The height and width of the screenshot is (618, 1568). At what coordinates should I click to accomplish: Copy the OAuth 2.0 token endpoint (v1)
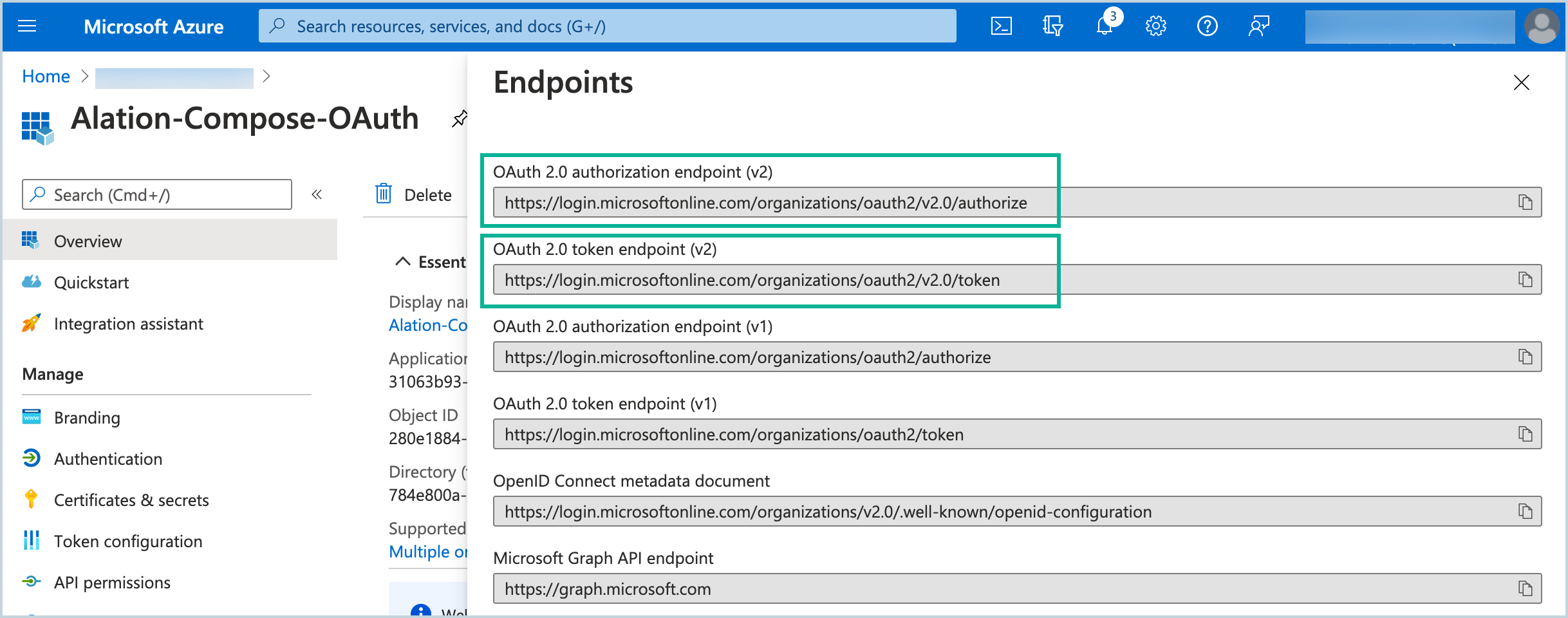pyautogui.click(x=1525, y=434)
